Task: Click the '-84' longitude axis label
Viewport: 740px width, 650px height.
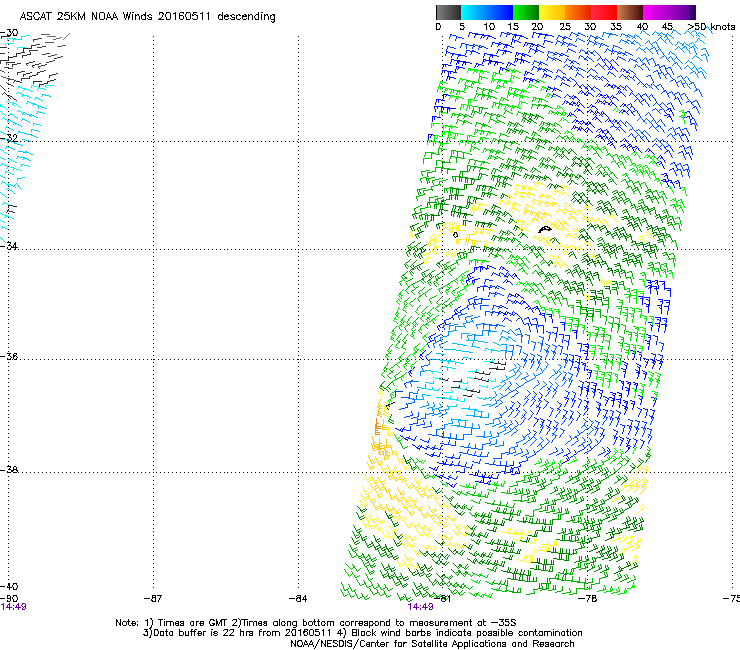Action: pyautogui.click(x=298, y=598)
